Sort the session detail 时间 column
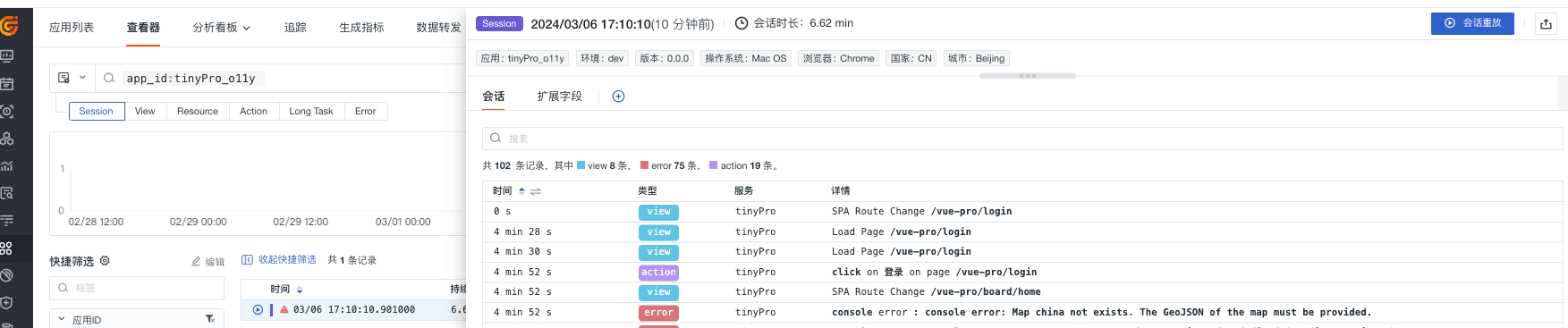1568x328 pixels. 521,191
